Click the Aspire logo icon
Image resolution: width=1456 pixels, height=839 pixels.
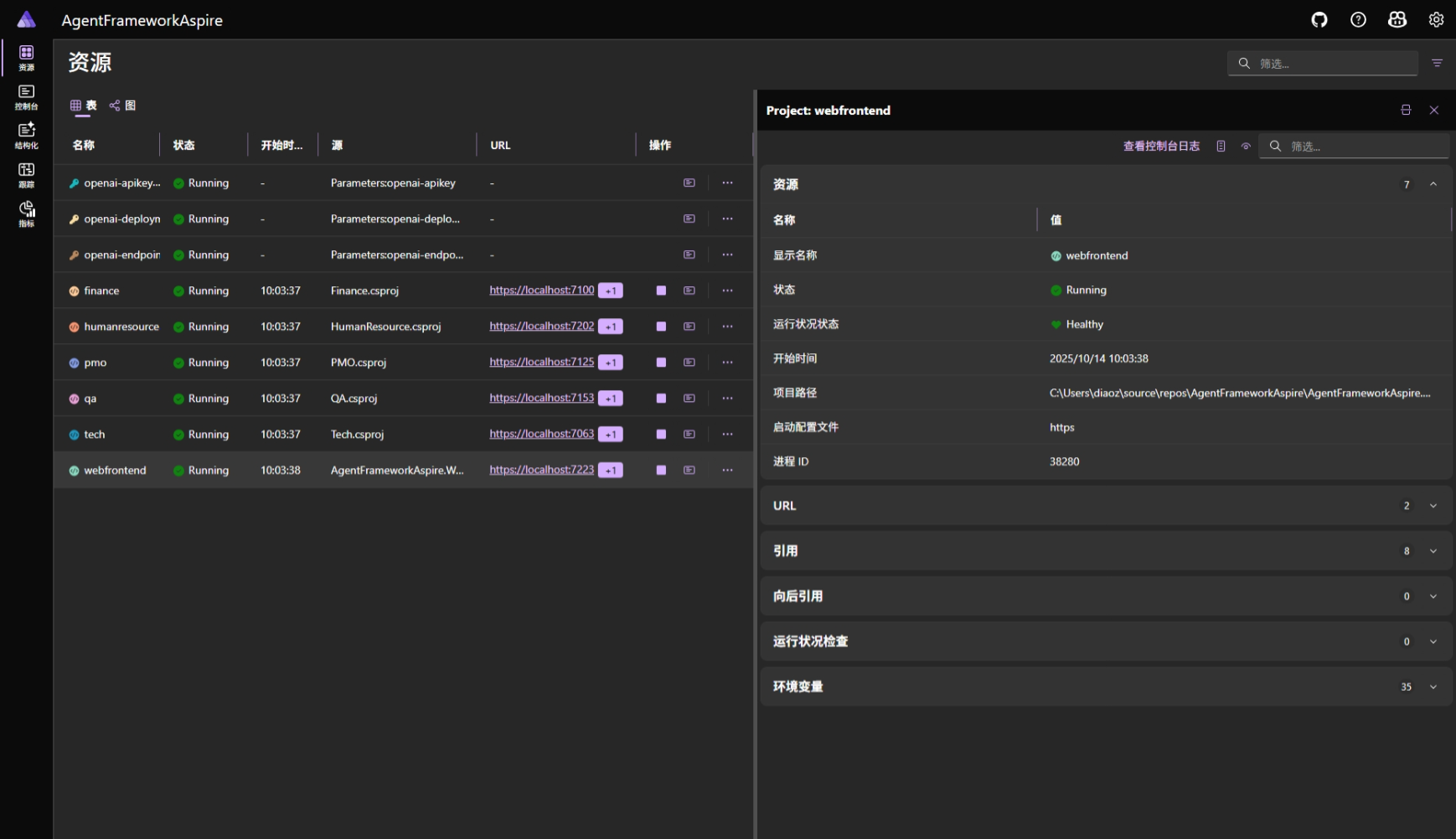click(27, 19)
